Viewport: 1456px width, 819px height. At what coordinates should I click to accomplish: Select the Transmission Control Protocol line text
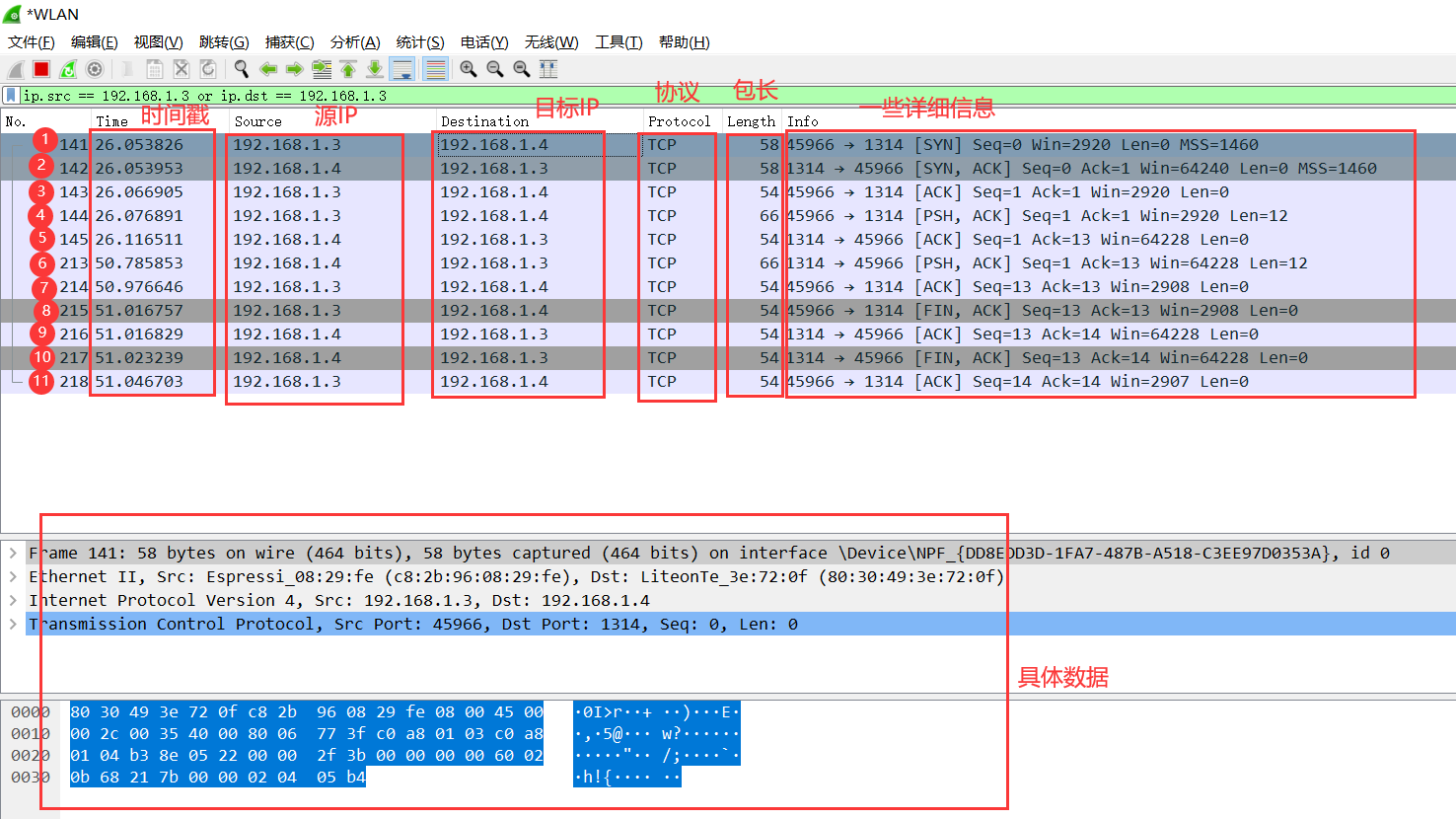(x=413, y=624)
